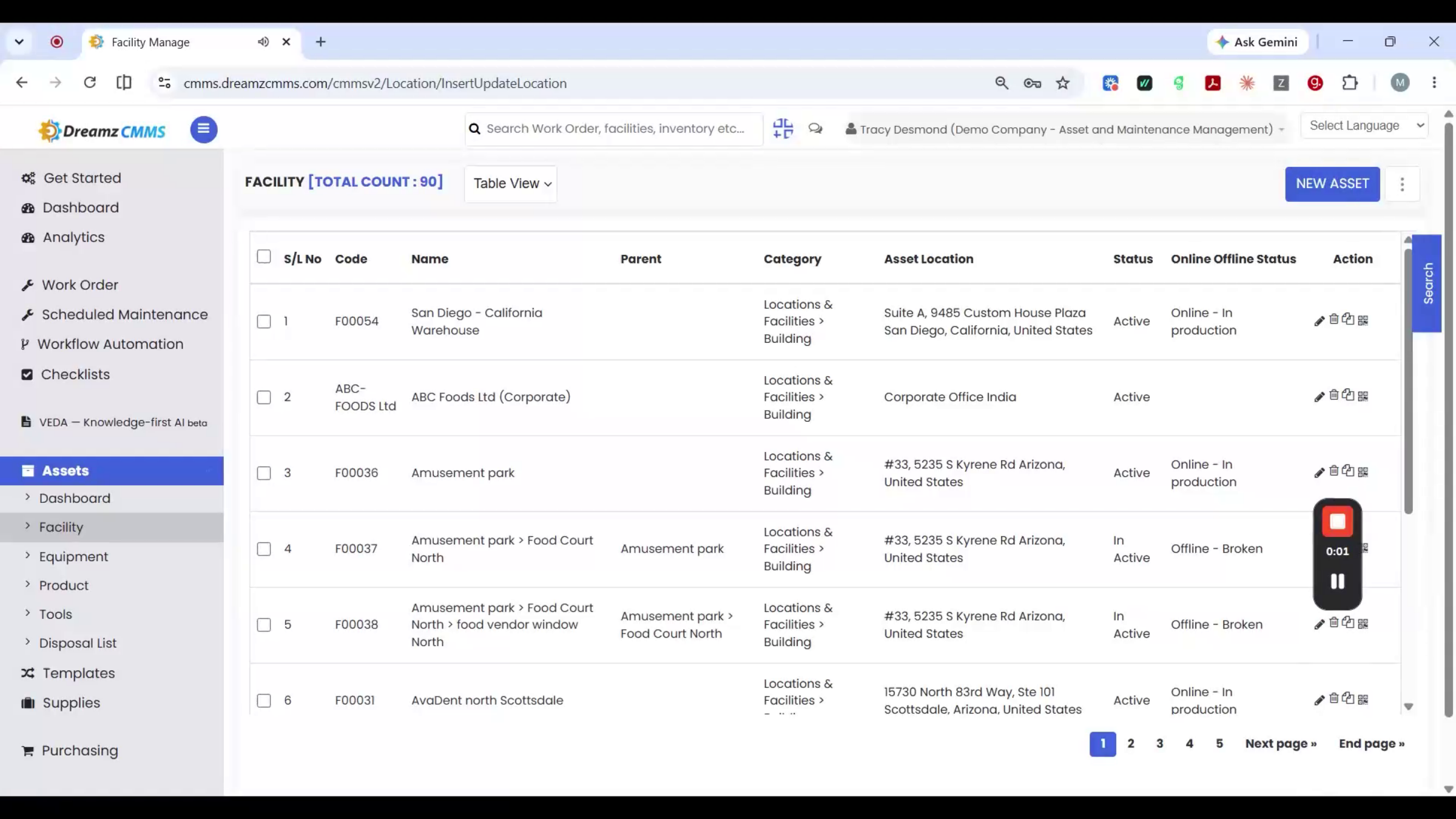1456x819 pixels.
Task: Delete the F00038 facility row
Action: point(1333,622)
